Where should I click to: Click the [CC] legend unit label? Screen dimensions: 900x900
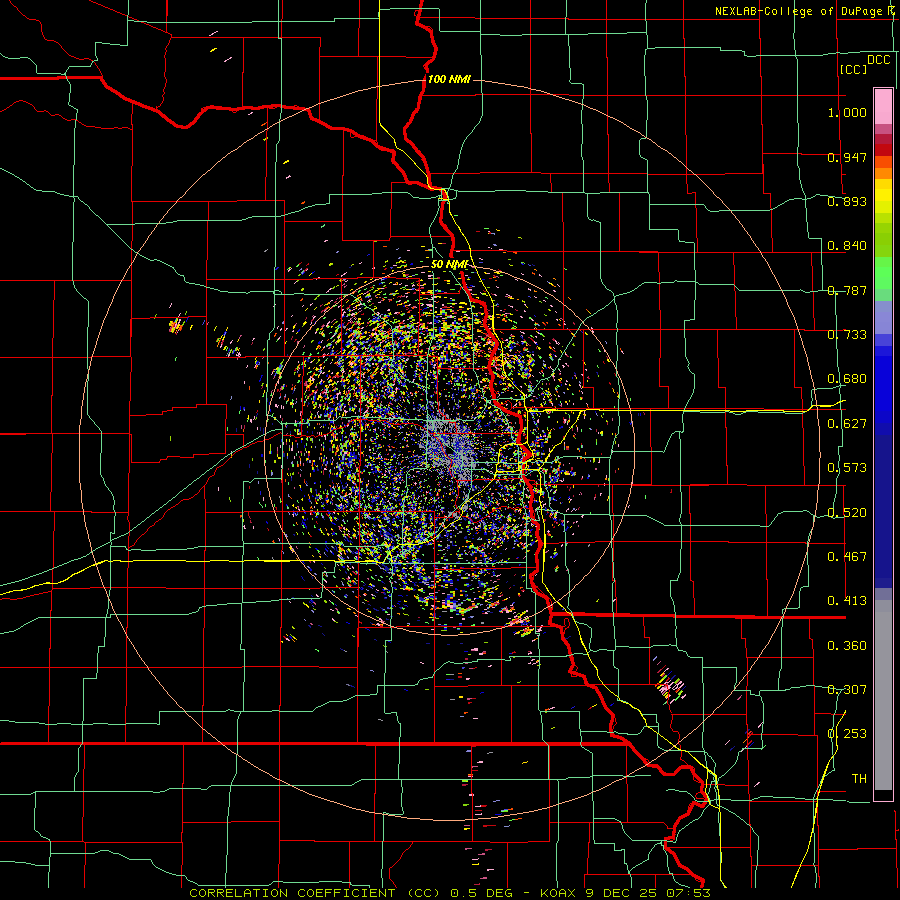pos(854,69)
